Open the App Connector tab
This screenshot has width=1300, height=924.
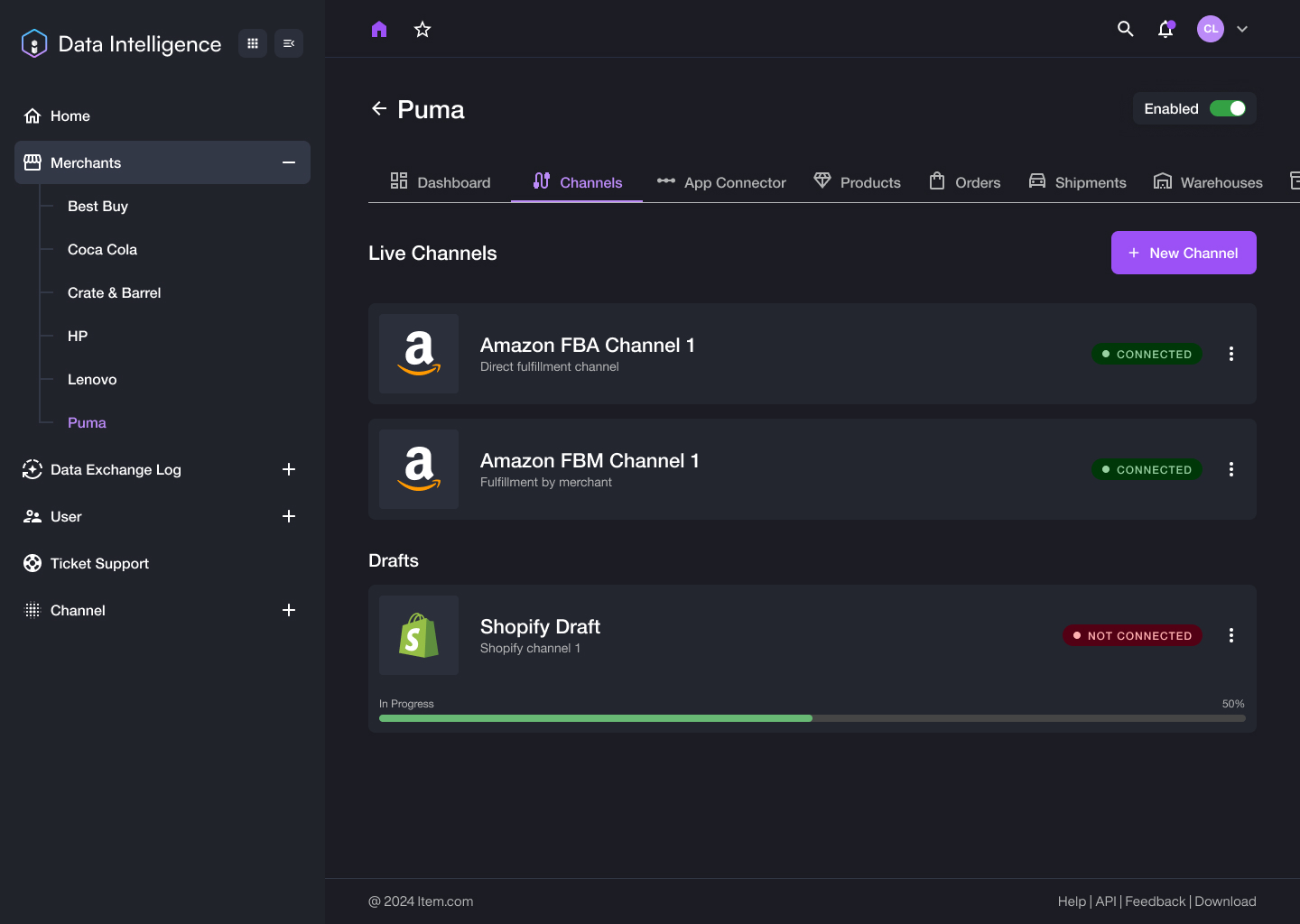point(721,181)
